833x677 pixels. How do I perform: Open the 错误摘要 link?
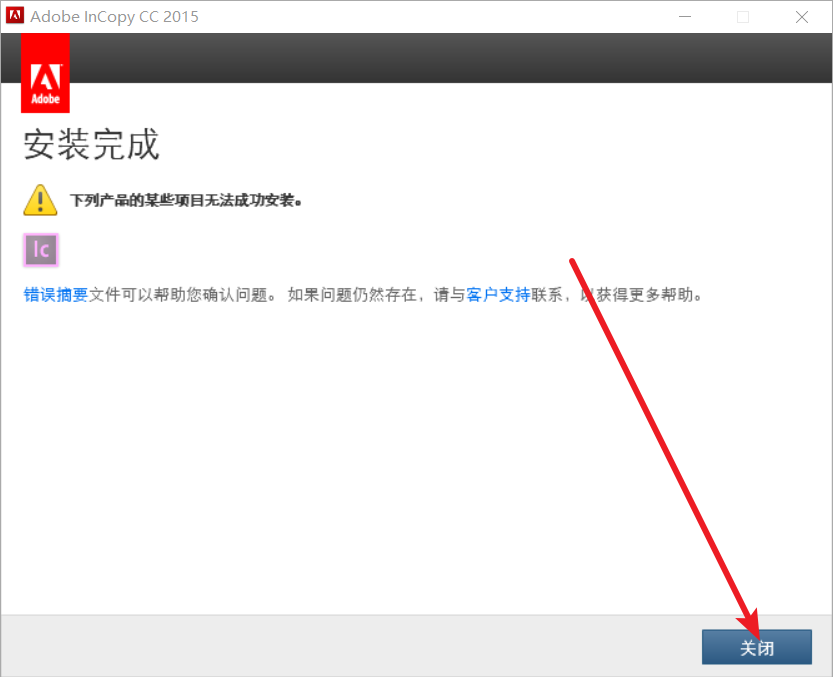[56, 294]
